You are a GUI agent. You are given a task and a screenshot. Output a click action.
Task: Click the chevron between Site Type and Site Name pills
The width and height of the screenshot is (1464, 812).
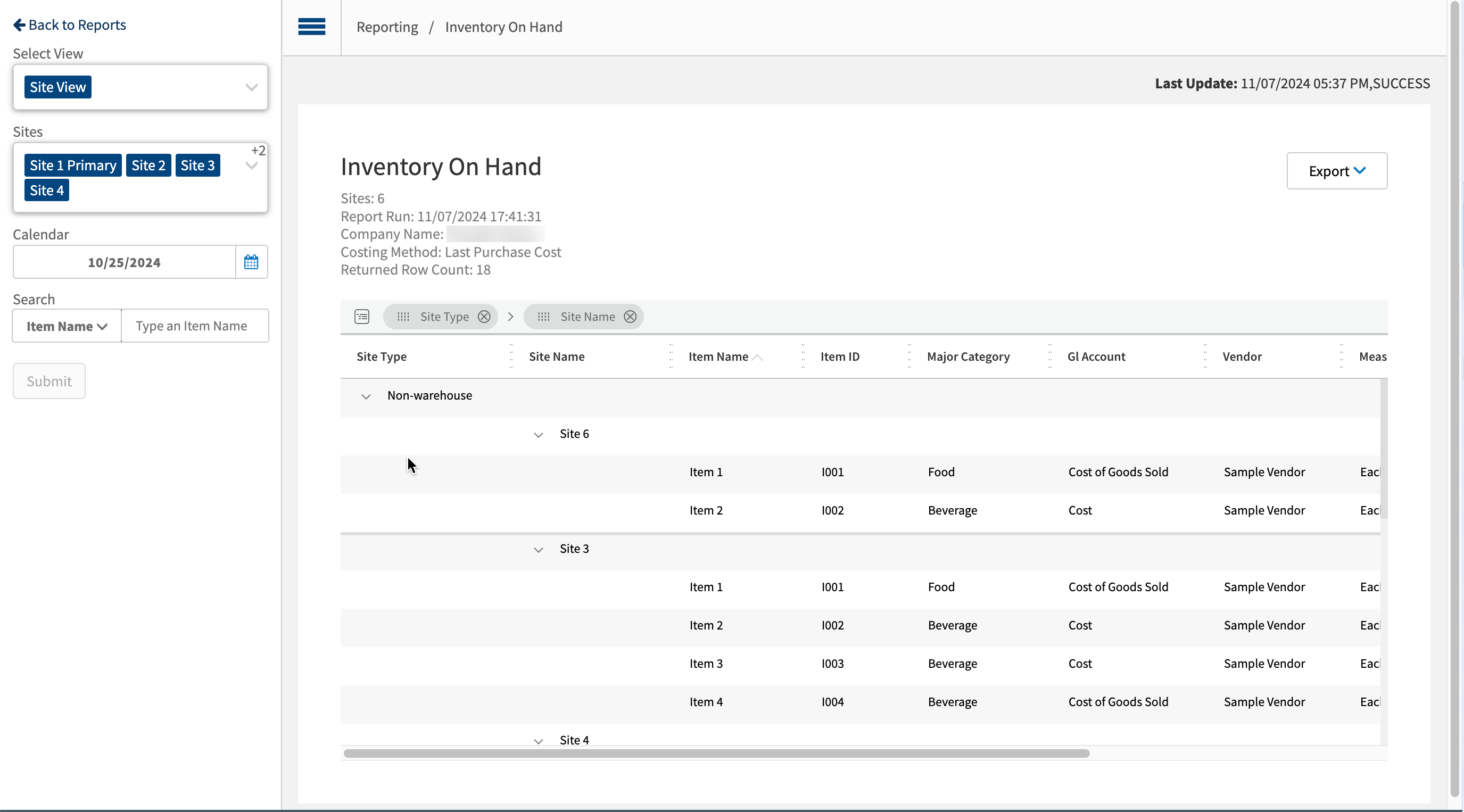[x=510, y=317]
